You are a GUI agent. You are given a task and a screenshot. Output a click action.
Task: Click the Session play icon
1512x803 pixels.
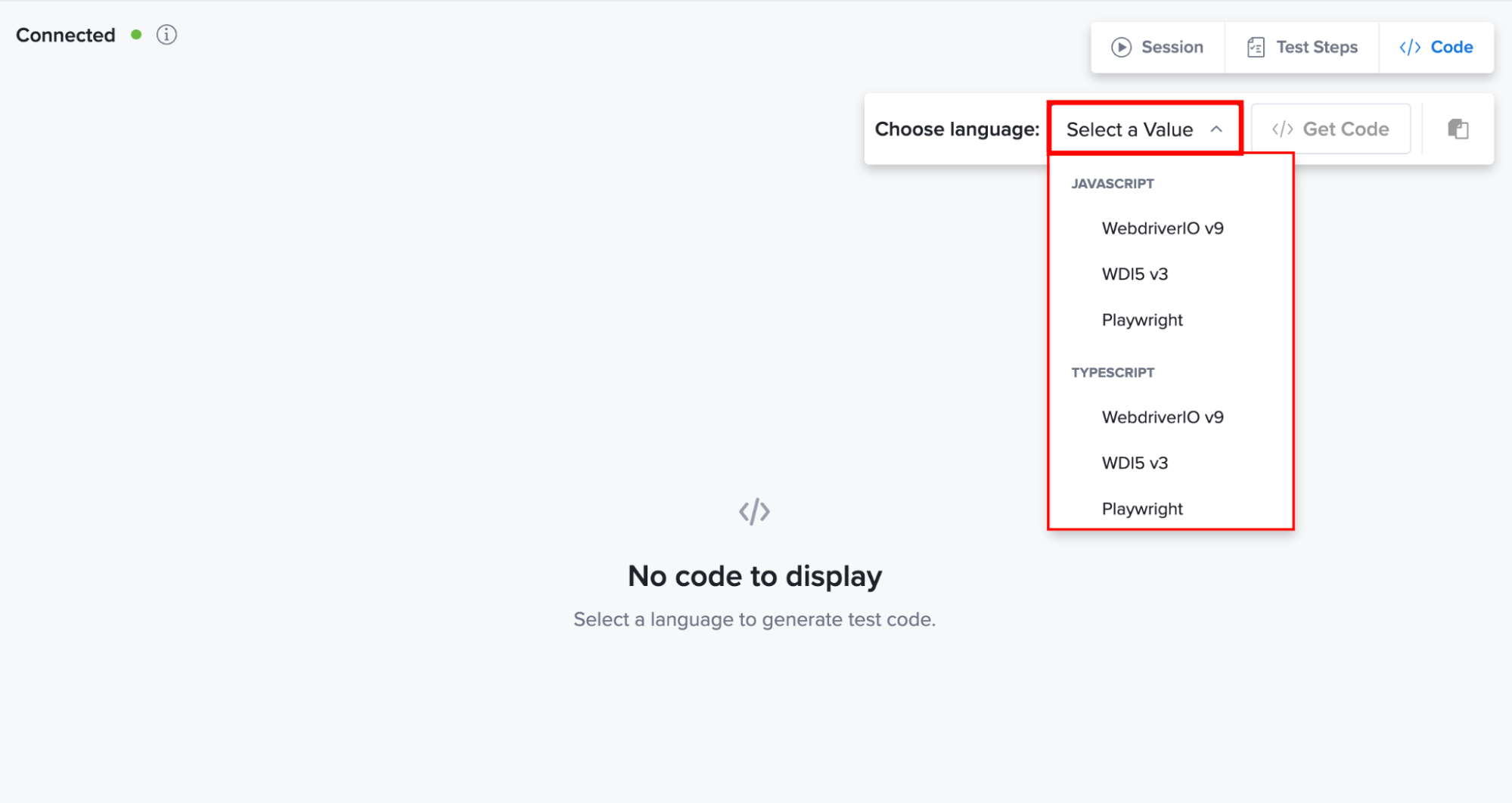[1121, 47]
